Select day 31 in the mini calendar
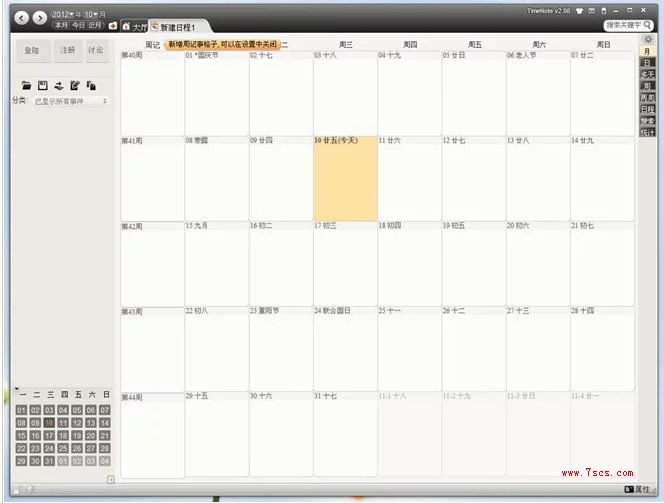Screen dimensions: 664x503 pos(49,461)
